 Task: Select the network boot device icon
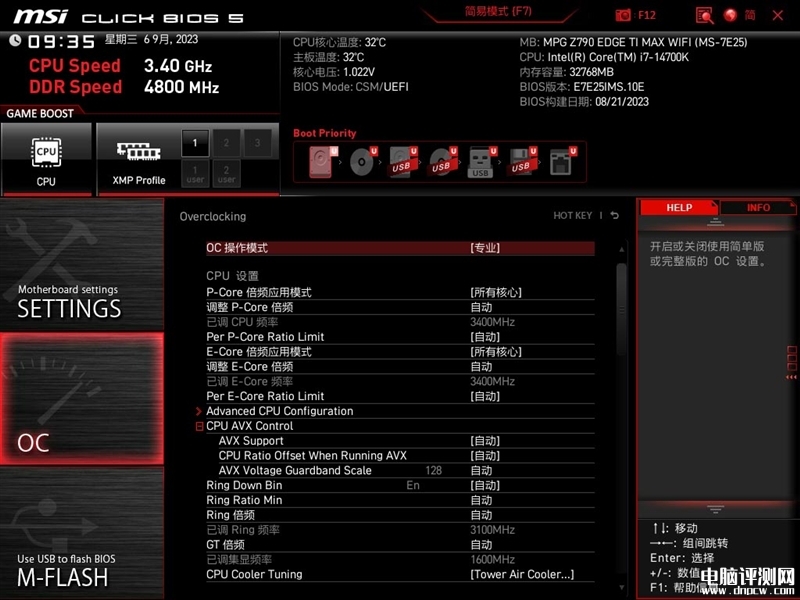point(563,162)
